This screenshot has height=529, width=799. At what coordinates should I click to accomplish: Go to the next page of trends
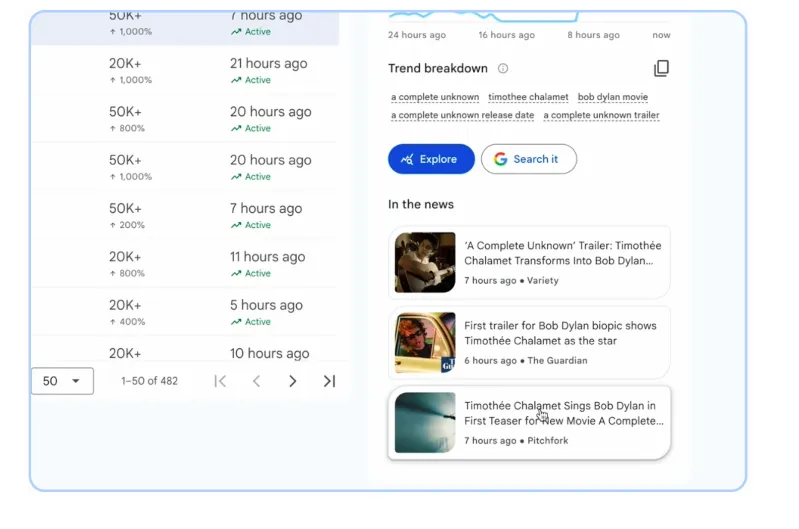(x=292, y=381)
